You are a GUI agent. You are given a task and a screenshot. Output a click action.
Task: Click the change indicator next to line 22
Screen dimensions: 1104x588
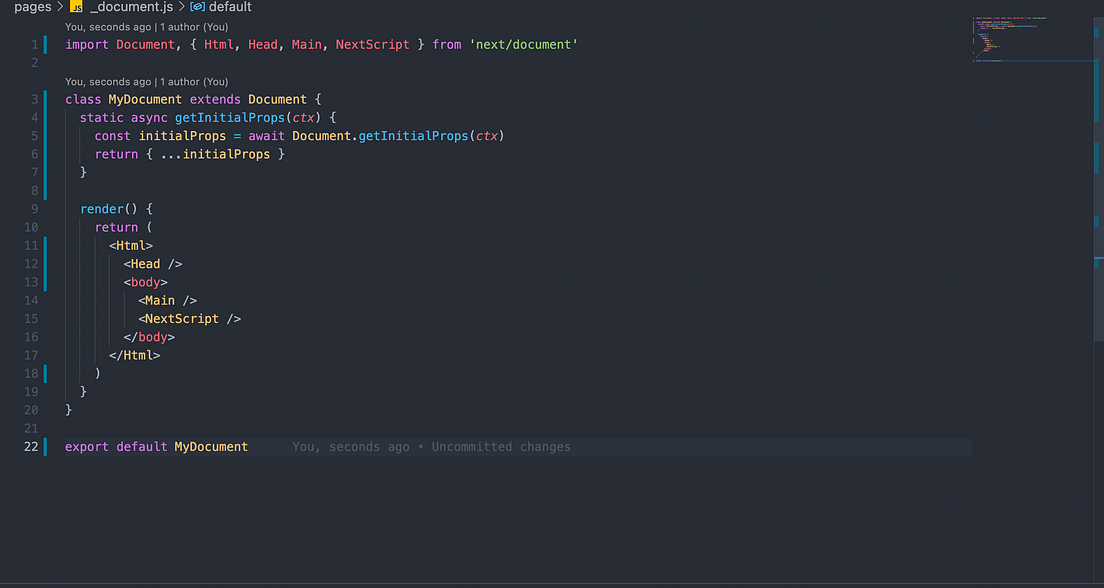click(x=44, y=447)
